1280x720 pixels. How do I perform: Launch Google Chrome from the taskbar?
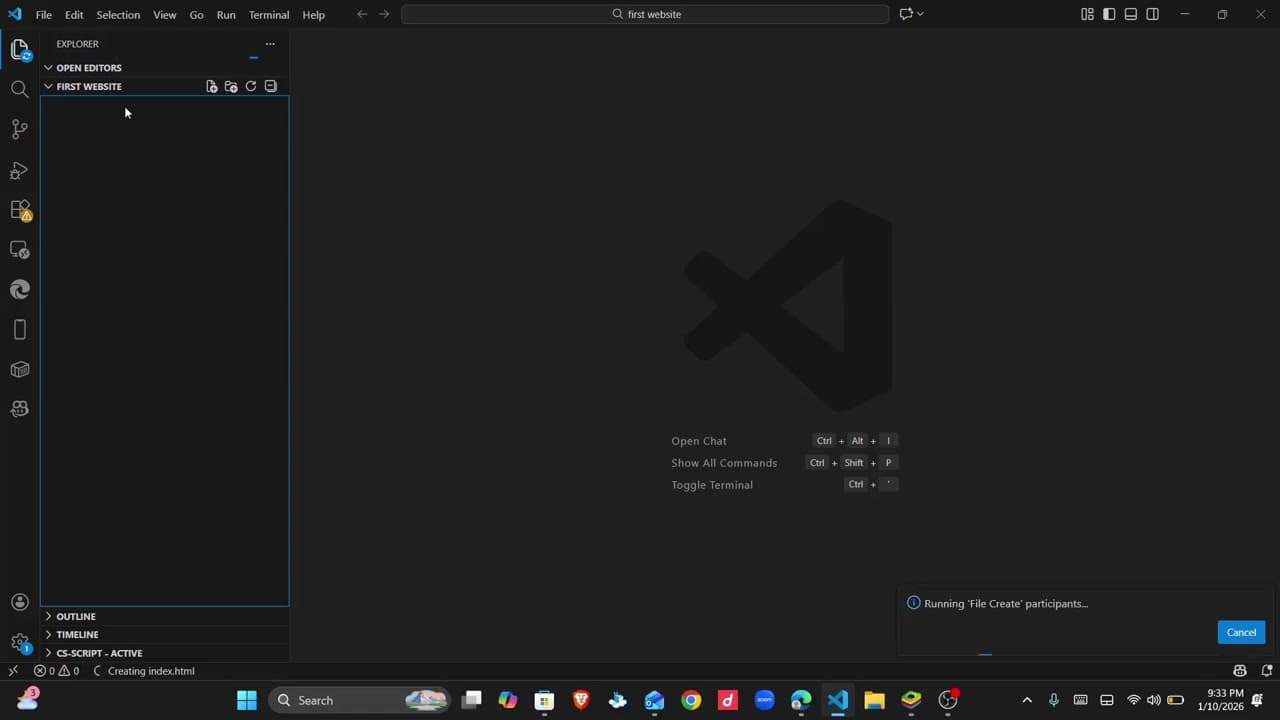pos(691,700)
